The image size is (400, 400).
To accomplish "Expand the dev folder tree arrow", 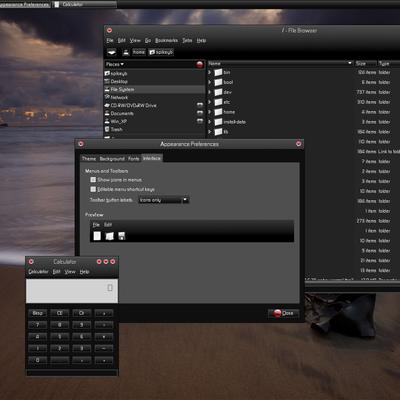I will (210, 92).
